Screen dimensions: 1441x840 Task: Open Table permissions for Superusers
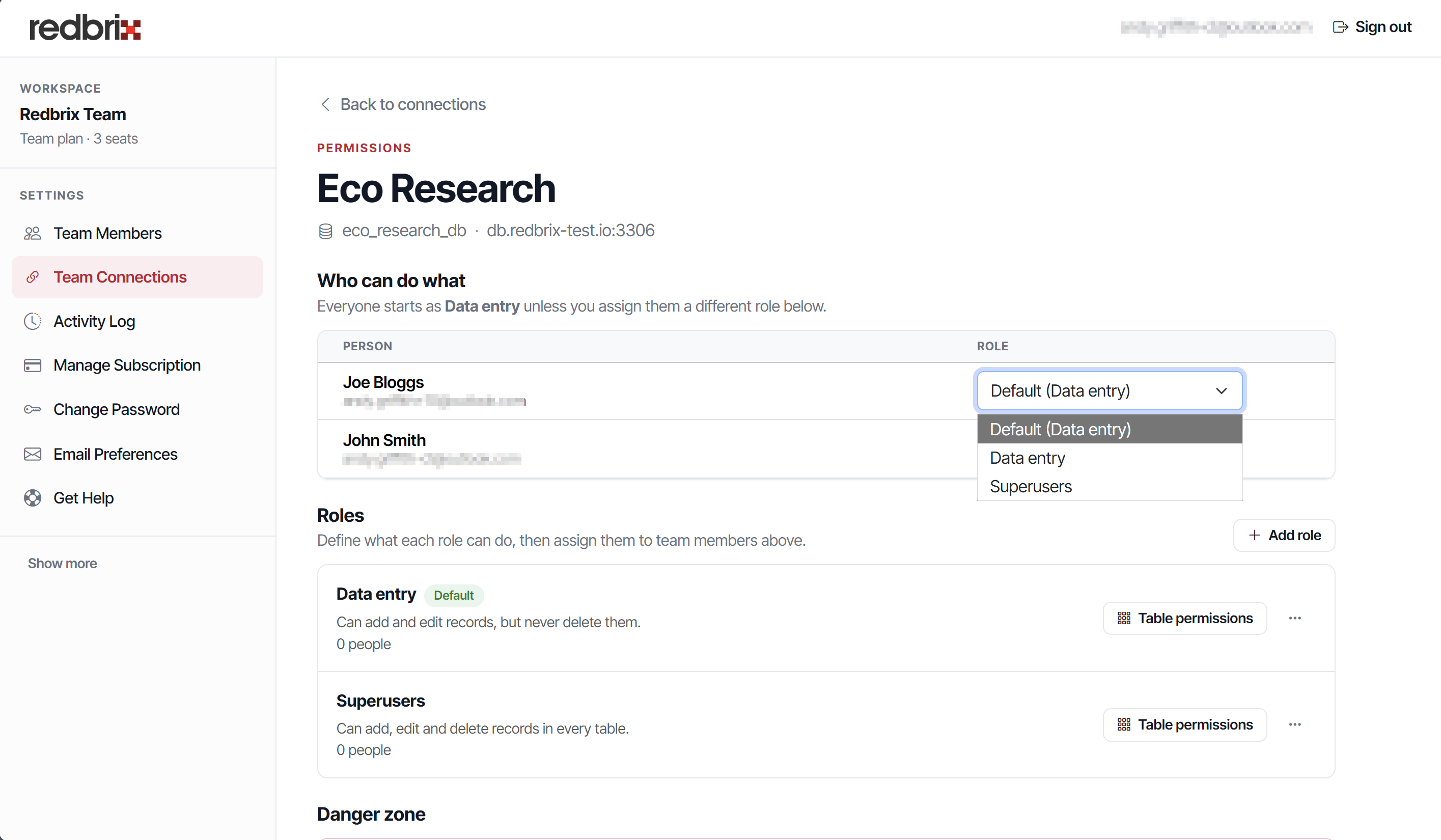[1185, 724]
